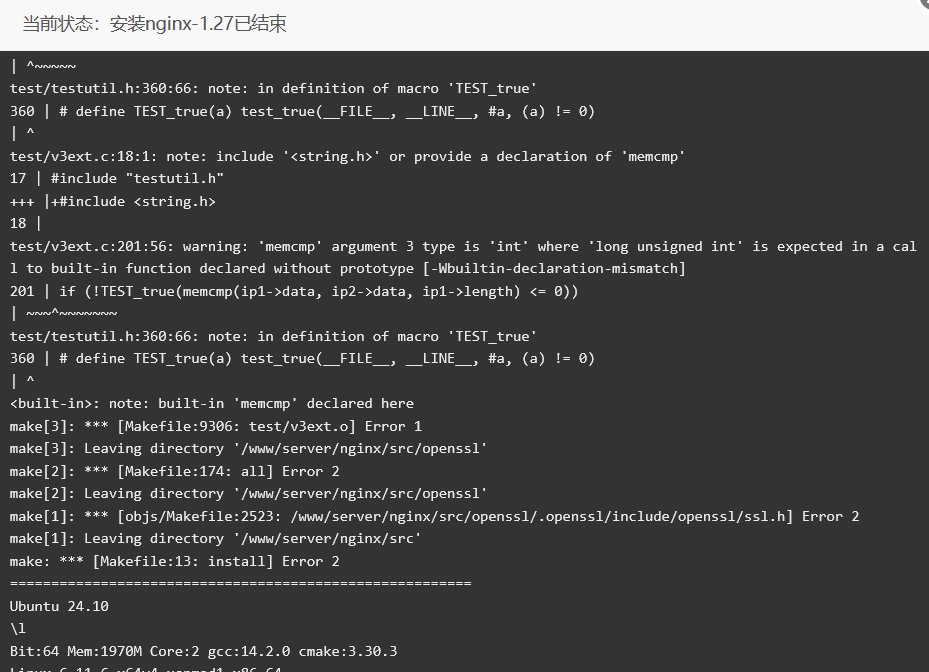Click the '#include <string.h>' suggestion line
Screen dimensions: 929x672
pyautogui.click(x=113, y=201)
